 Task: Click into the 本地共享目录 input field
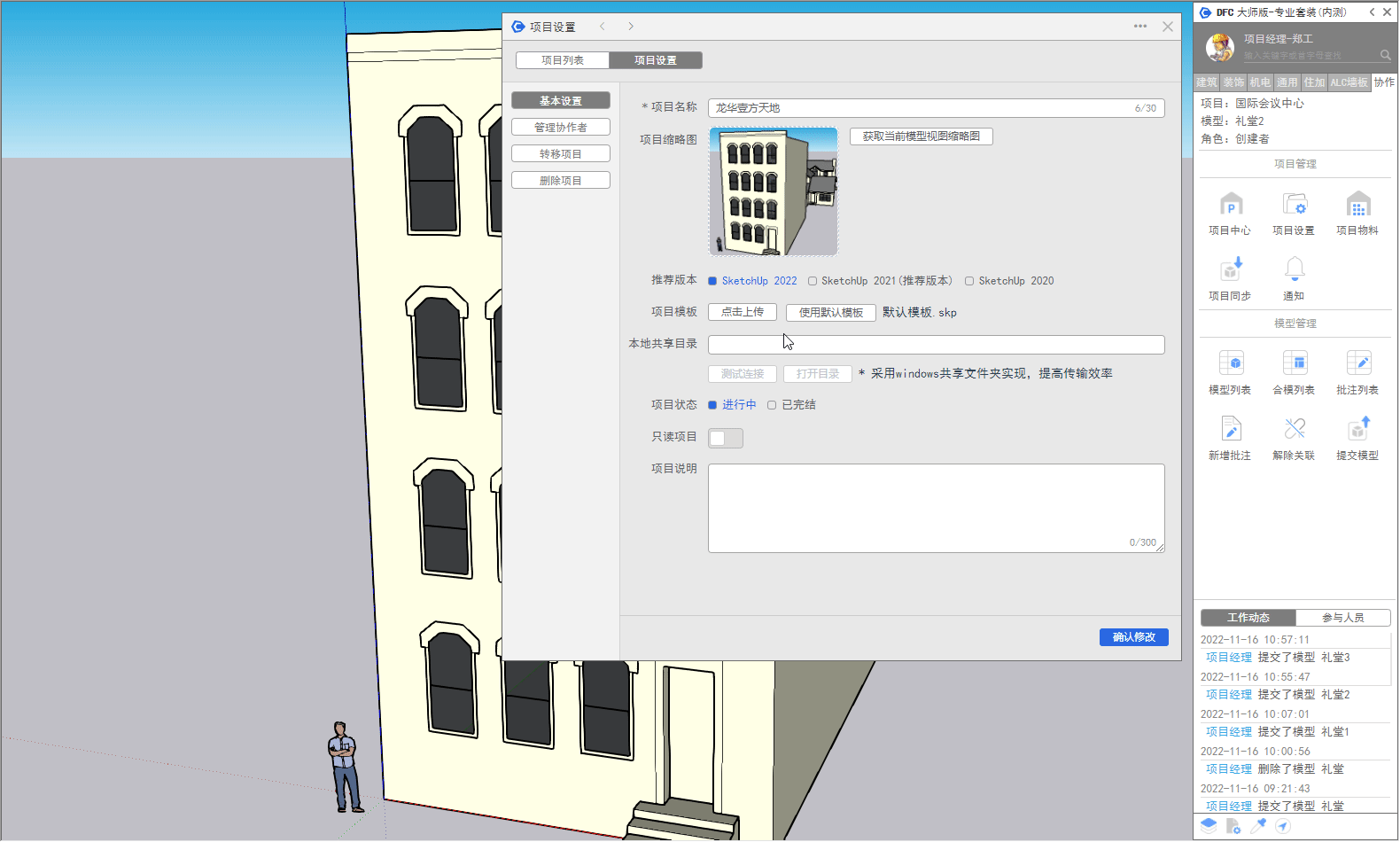pos(936,345)
